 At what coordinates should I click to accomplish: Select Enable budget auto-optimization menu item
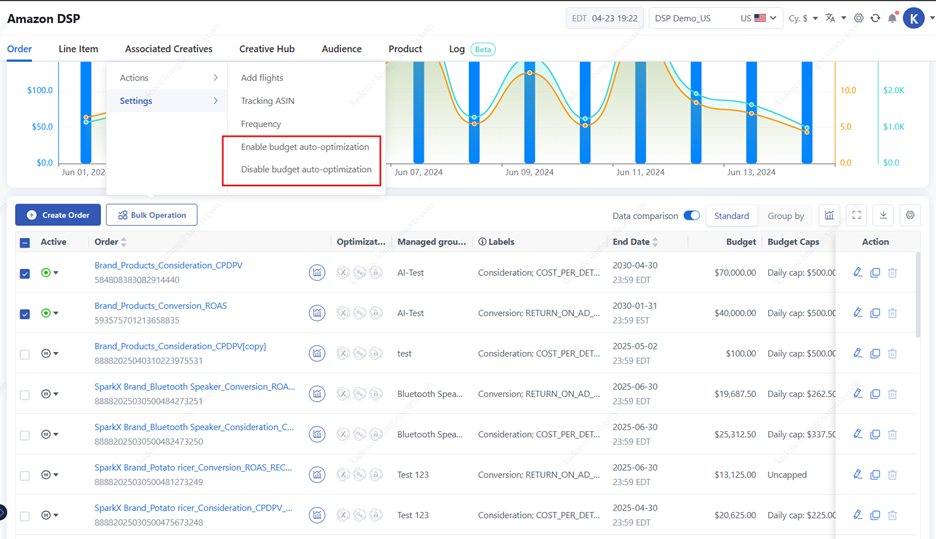305,147
